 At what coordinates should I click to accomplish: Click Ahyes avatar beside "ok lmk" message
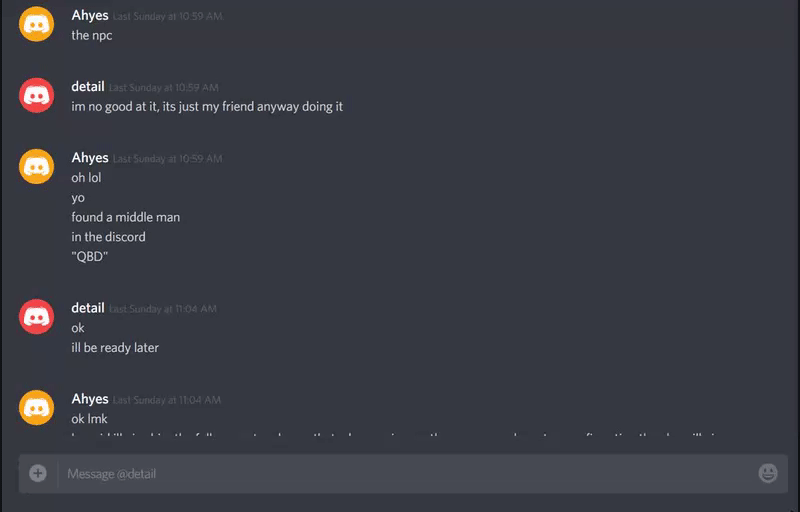click(36, 407)
